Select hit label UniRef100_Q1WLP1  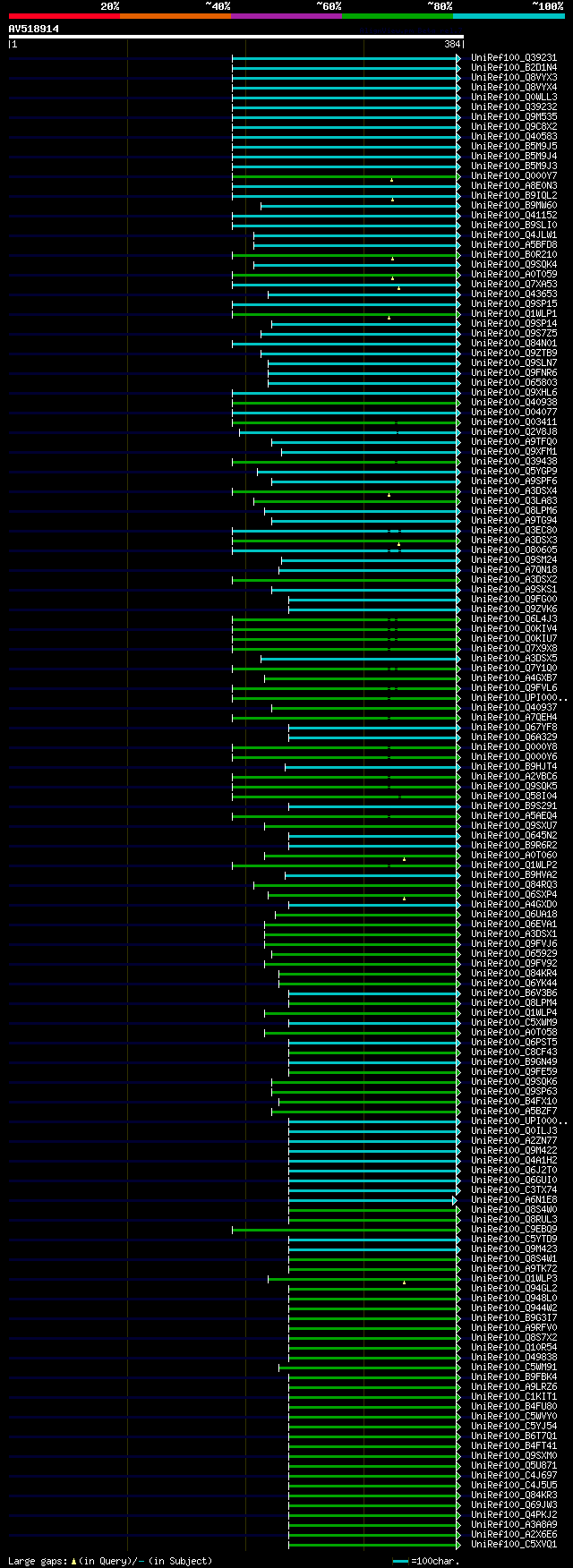click(x=514, y=314)
